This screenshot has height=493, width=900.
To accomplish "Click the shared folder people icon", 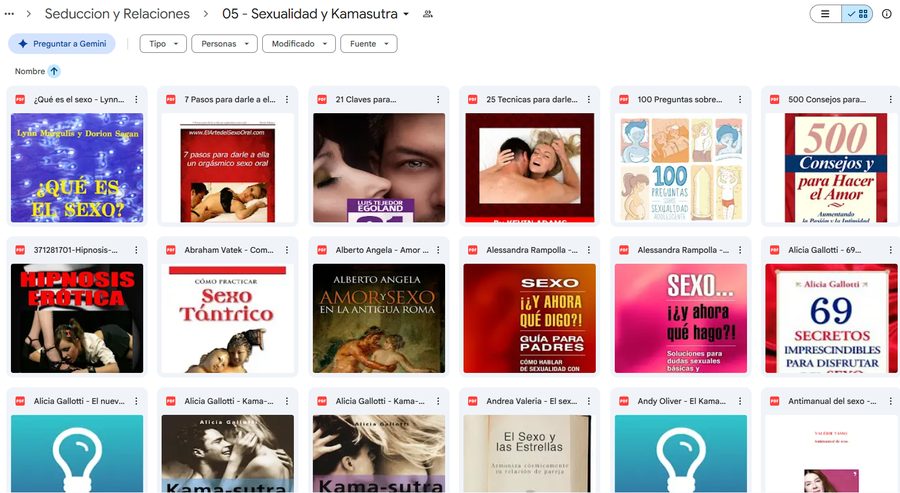I will 428,14.
